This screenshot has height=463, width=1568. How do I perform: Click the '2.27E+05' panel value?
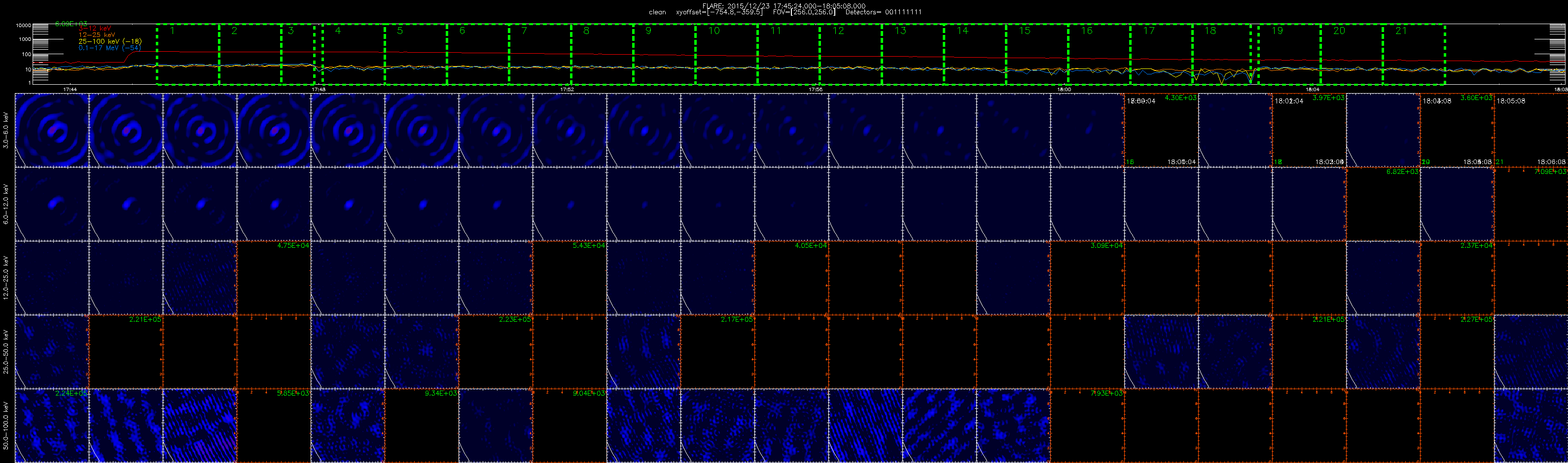click(1477, 319)
